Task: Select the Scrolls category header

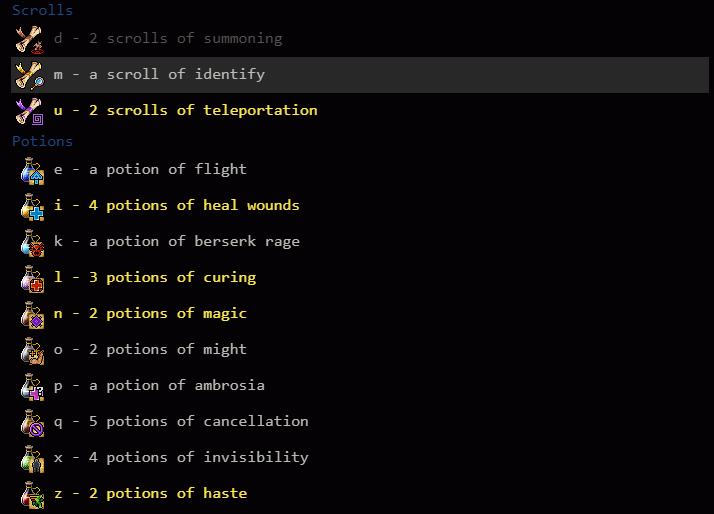Action: (42, 10)
